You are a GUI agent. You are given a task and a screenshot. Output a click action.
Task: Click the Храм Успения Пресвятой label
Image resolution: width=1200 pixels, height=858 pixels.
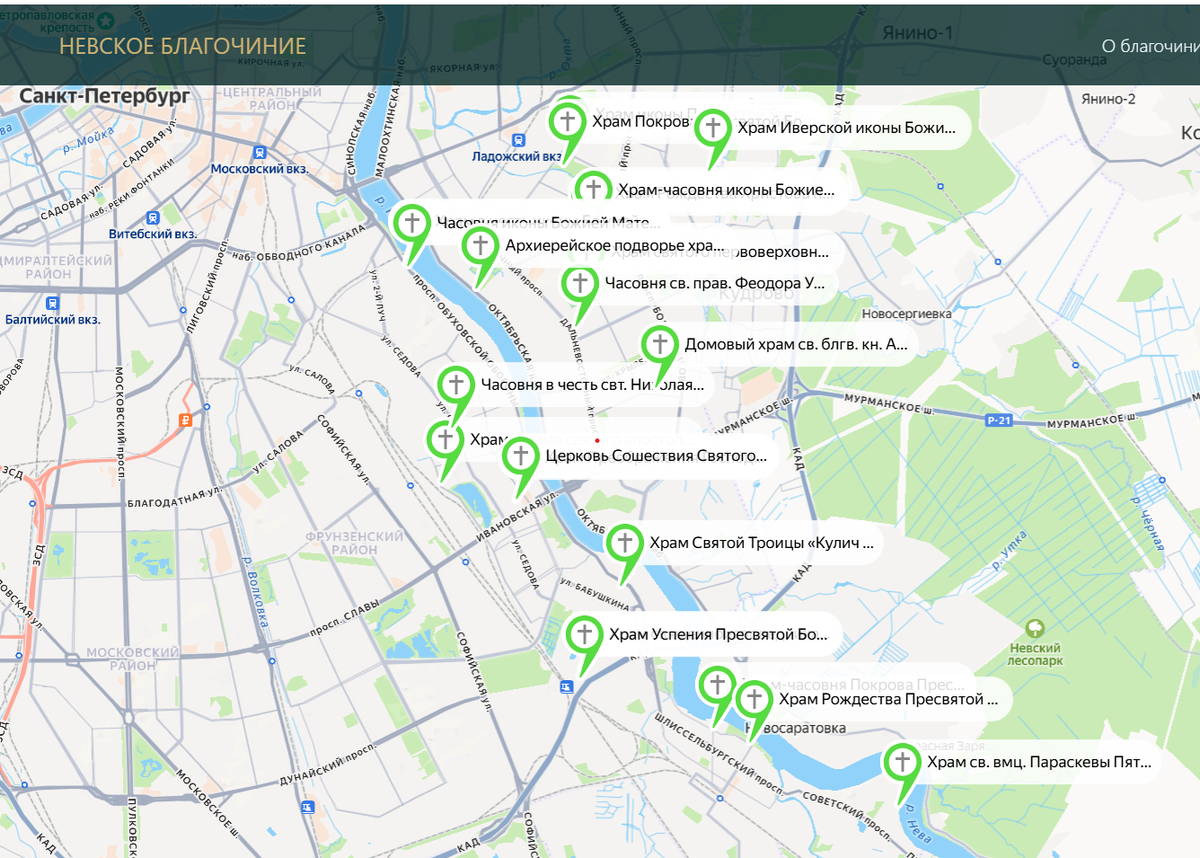click(719, 635)
